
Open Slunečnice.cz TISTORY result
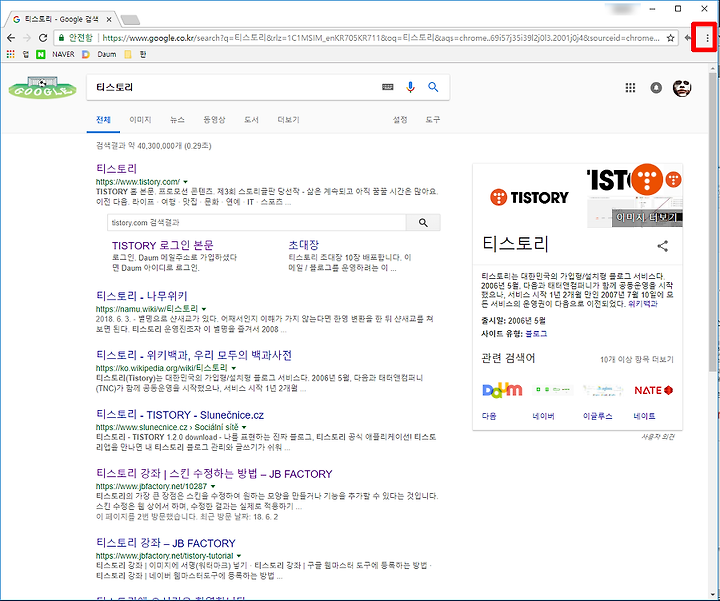[180, 415]
